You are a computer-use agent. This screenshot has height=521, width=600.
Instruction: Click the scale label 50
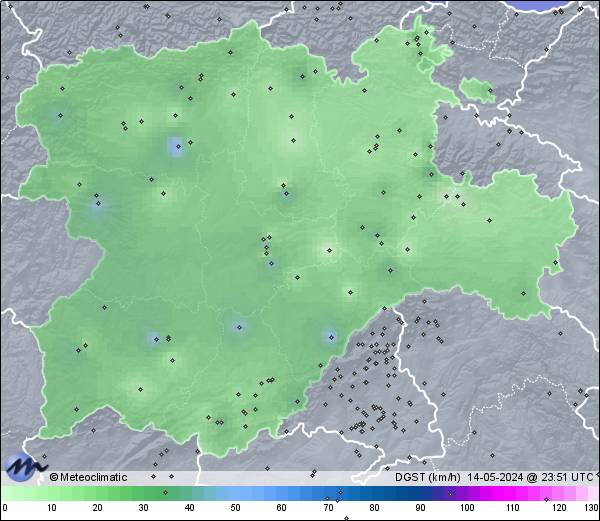tap(236, 508)
